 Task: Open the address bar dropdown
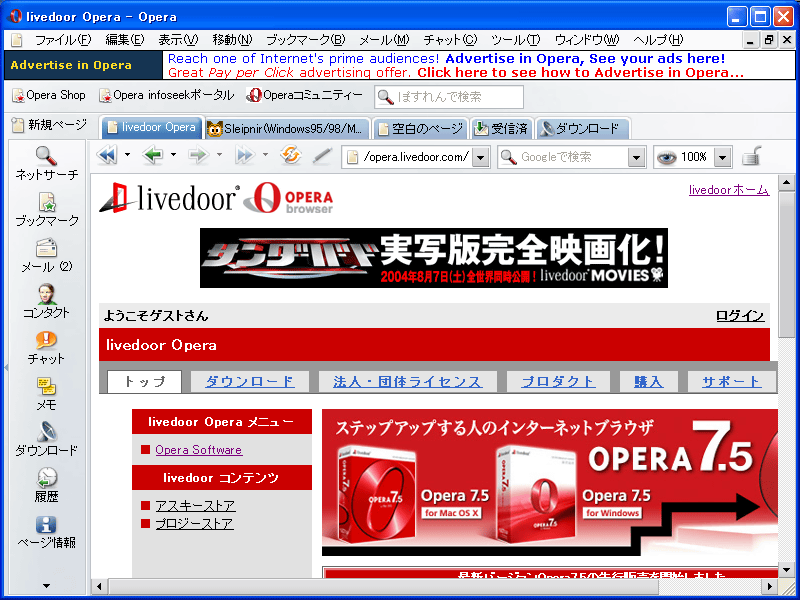[480, 158]
